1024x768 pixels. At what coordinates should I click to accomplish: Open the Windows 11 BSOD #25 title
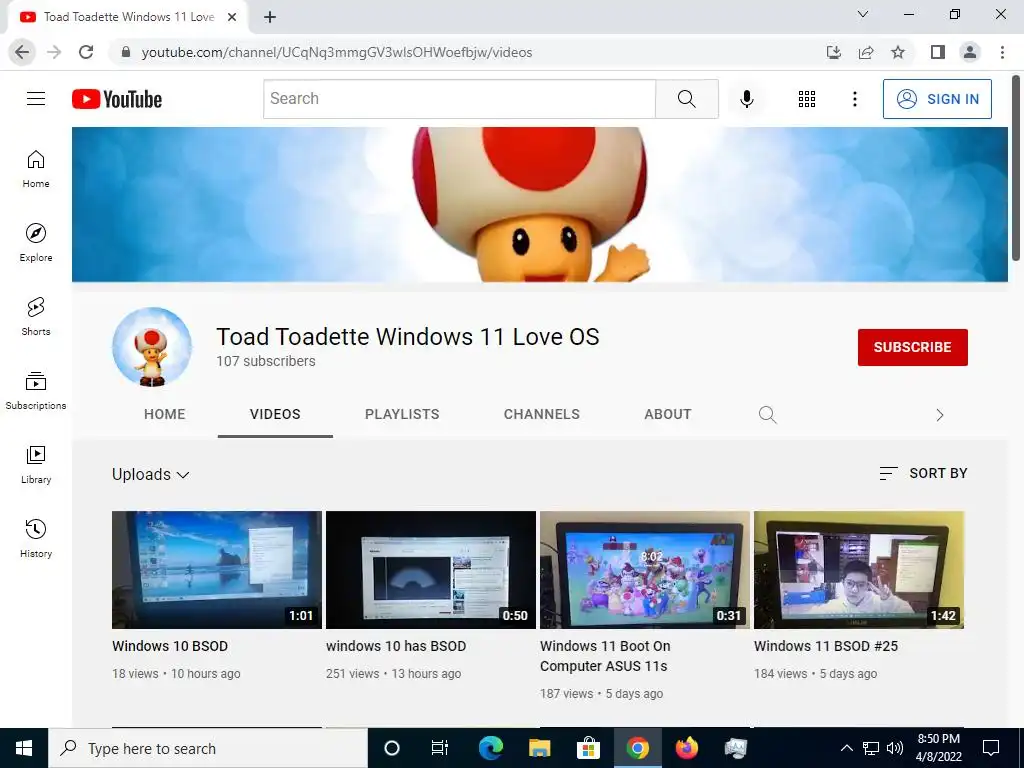coord(825,646)
